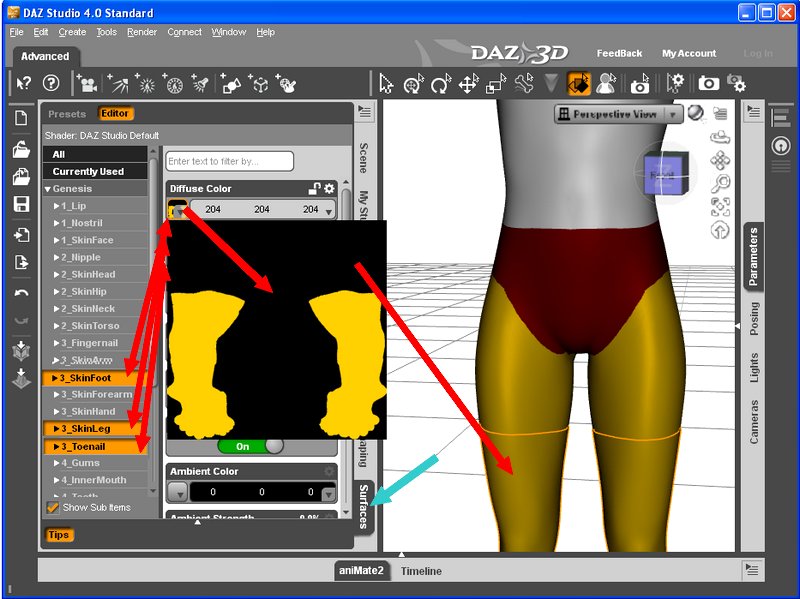Select the Rotate tool
The image size is (800, 599).
(441, 84)
